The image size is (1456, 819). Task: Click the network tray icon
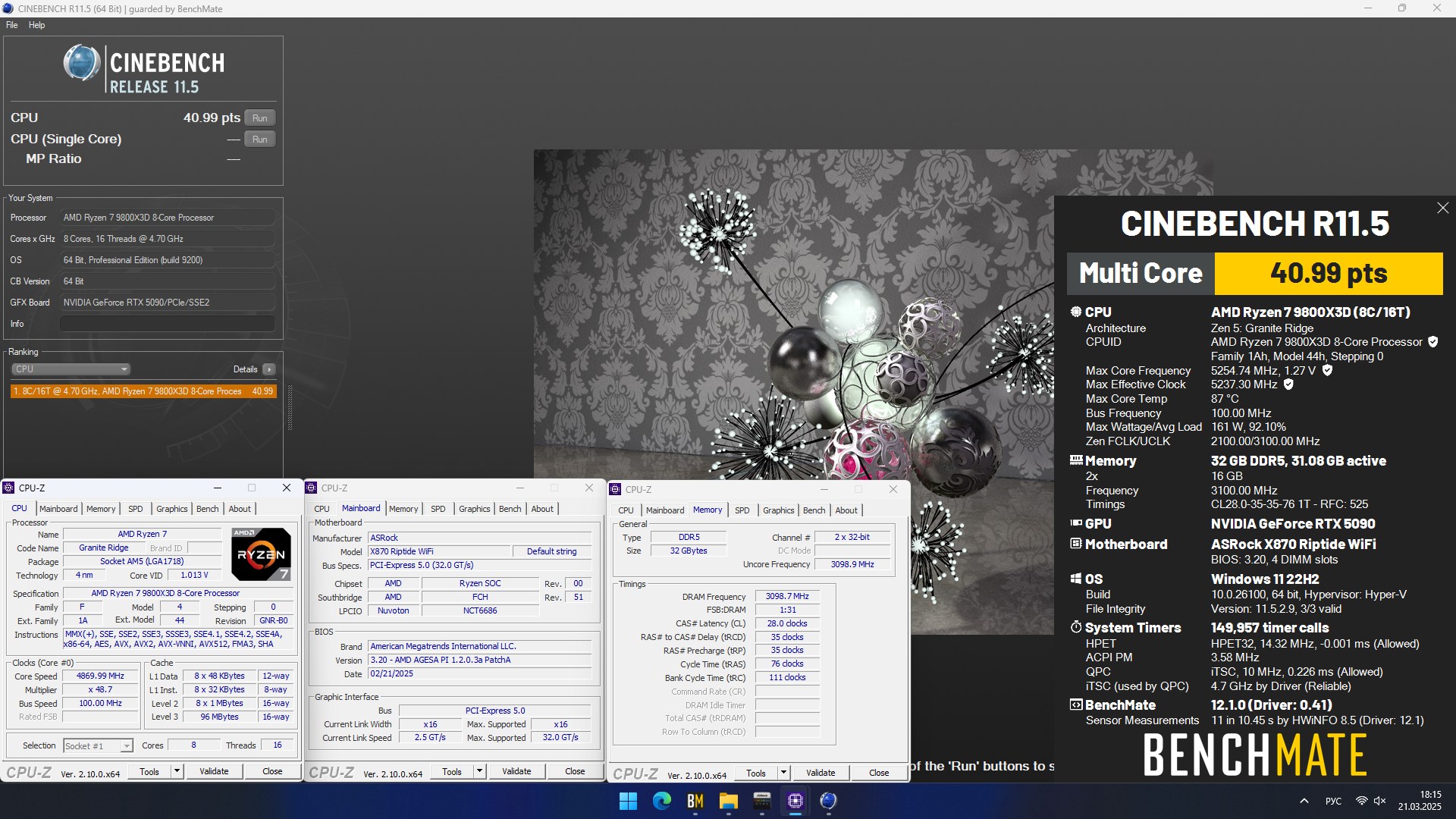coord(1362,801)
